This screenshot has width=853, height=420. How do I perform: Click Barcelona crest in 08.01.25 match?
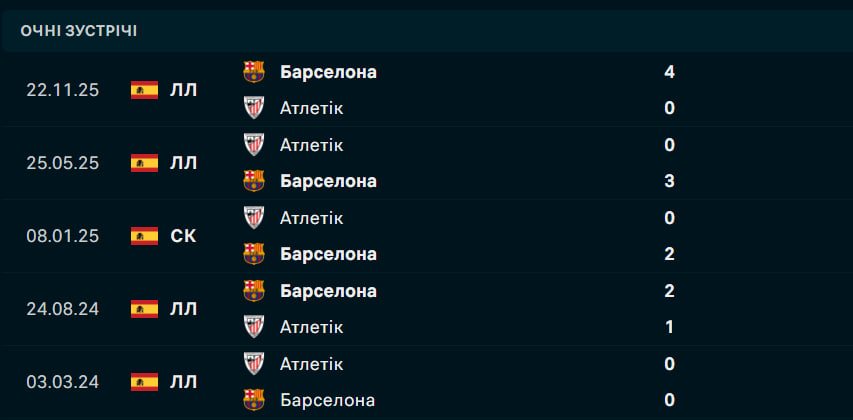pyautogui.click(x=254, y=254)
